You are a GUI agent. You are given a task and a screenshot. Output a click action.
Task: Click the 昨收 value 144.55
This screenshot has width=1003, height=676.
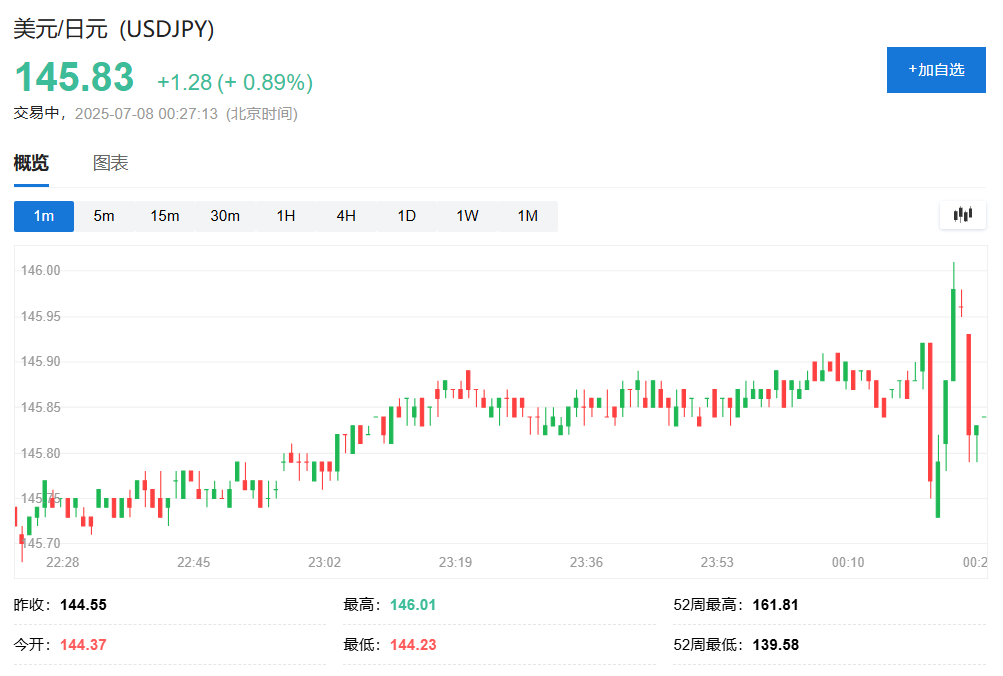[x=83, y=604]
